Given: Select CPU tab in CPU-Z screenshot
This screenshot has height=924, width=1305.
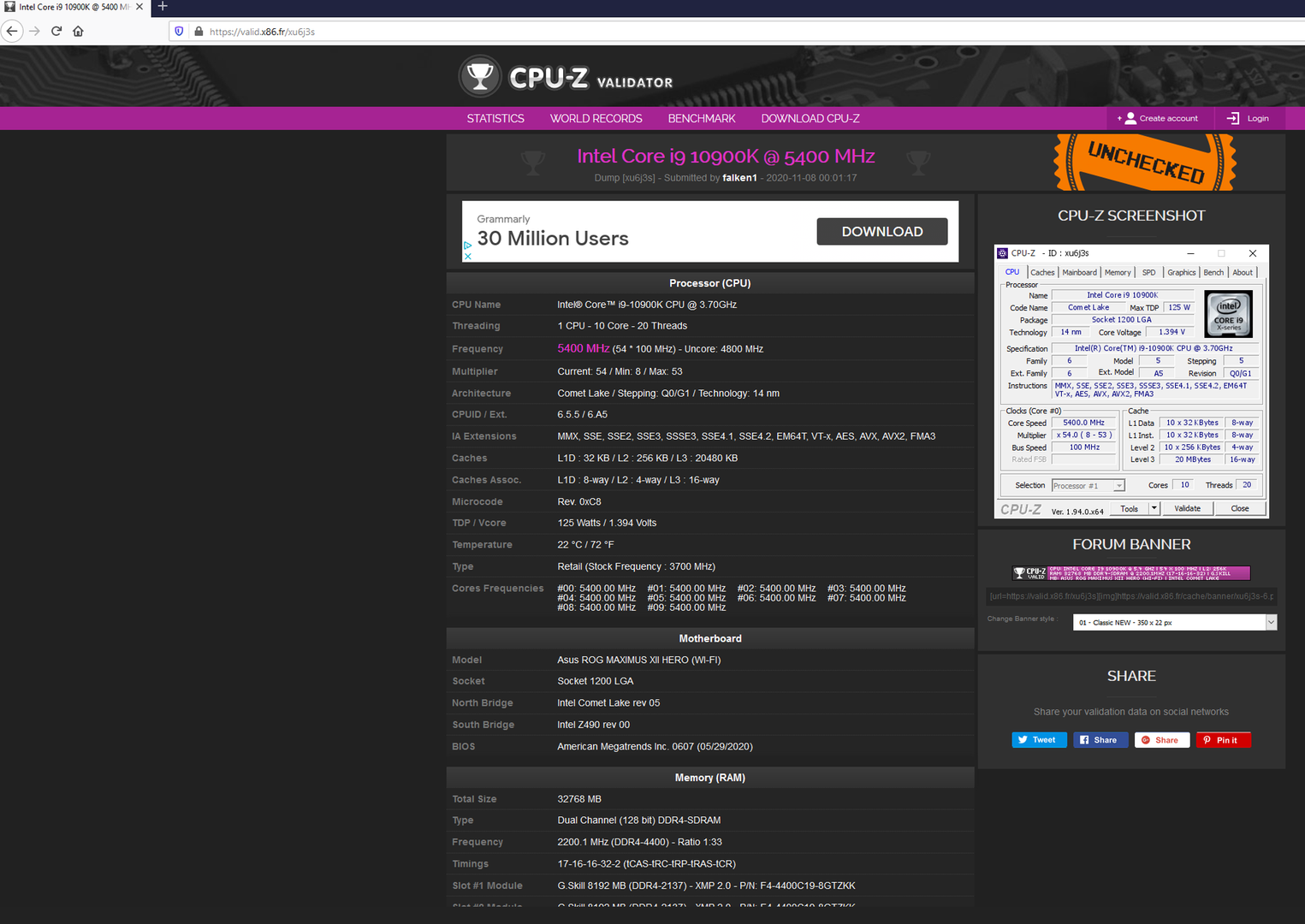Looking at the screenshot, I should 1012,272.
